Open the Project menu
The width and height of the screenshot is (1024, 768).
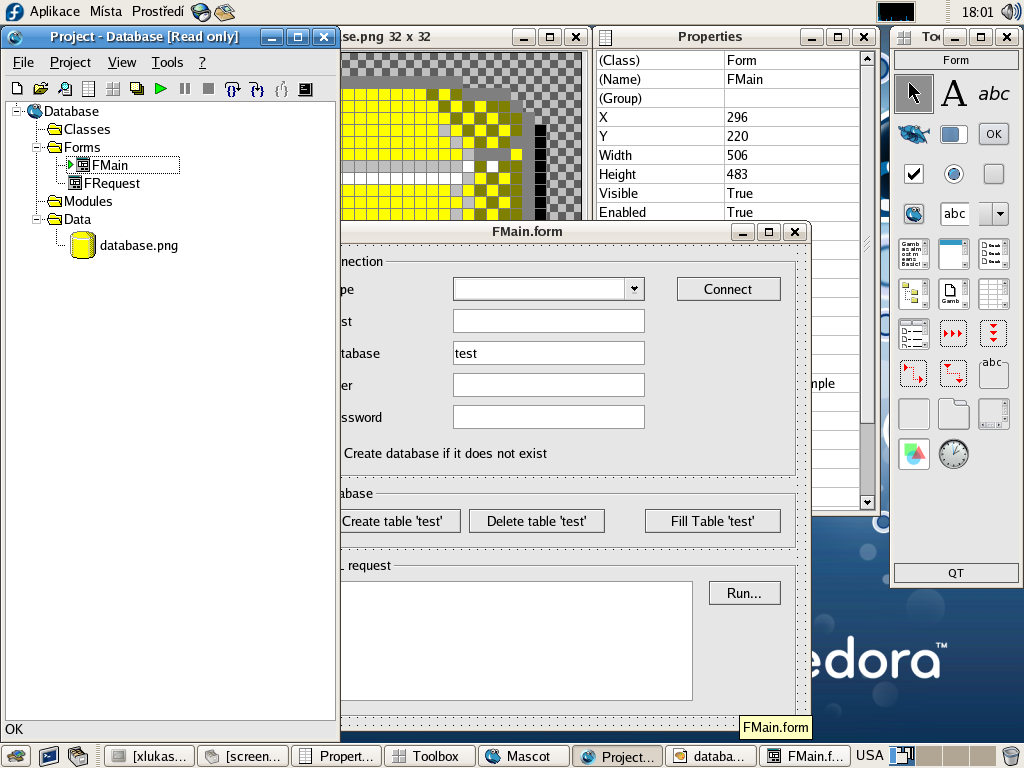70,62
